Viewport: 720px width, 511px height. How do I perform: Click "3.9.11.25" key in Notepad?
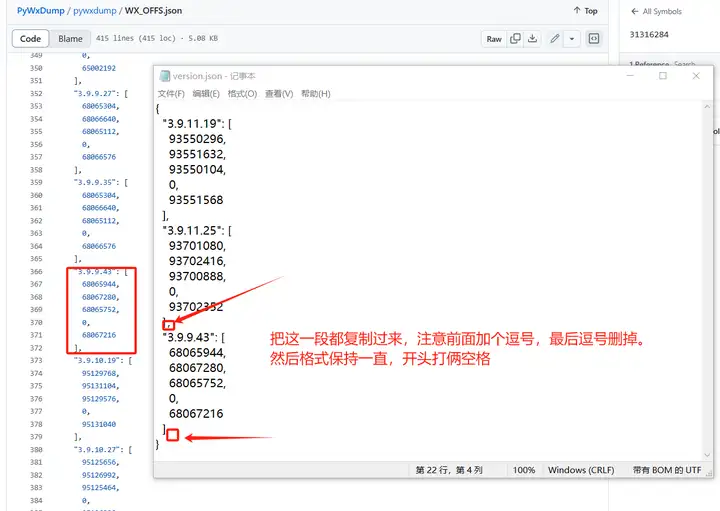click(x=190, y=230)
